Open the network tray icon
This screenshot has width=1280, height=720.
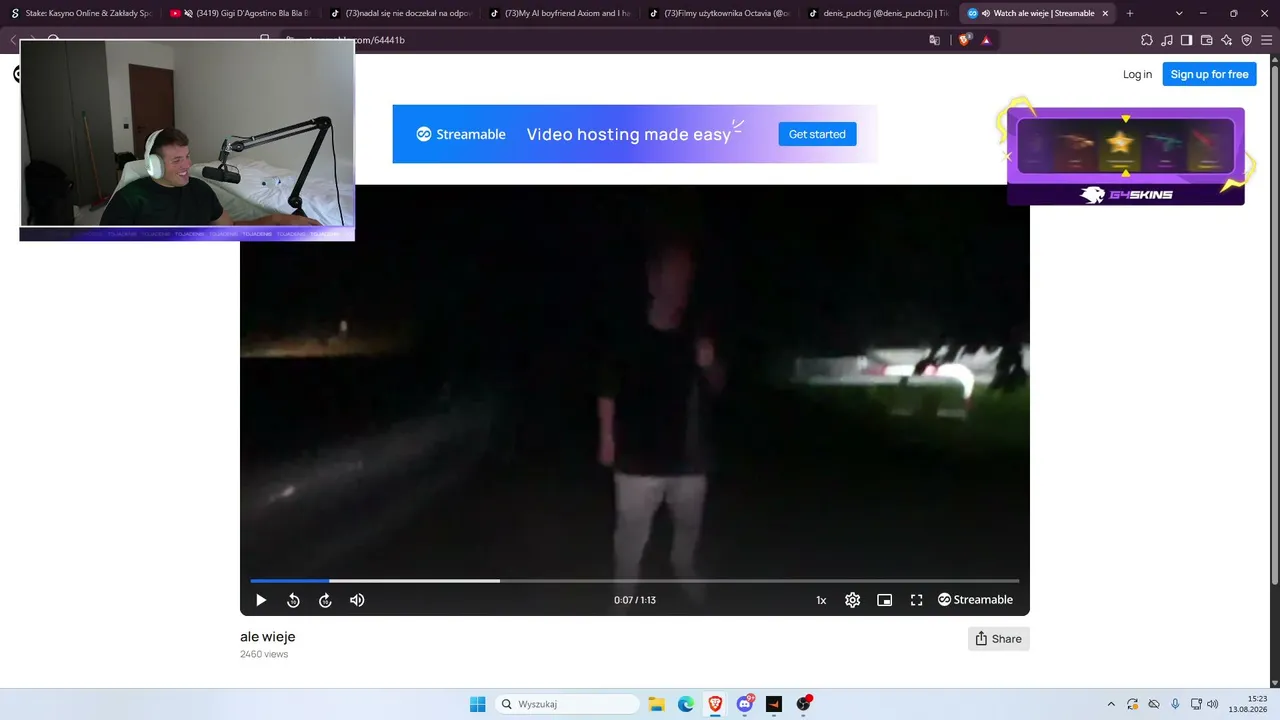(x=1196, y=704)
